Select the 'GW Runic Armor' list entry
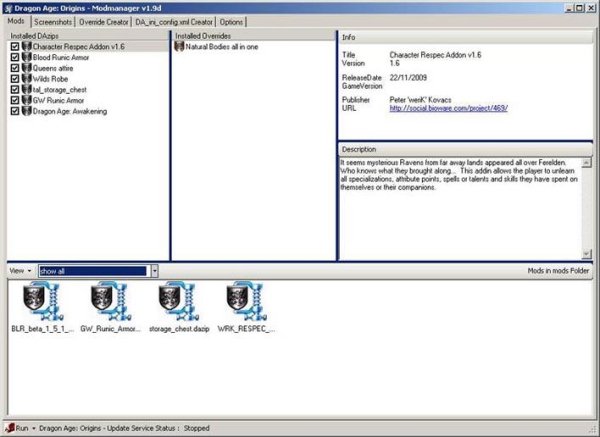The height and width of the screenshot is (437, 600). pyautogui.click(x=59, y=100)
